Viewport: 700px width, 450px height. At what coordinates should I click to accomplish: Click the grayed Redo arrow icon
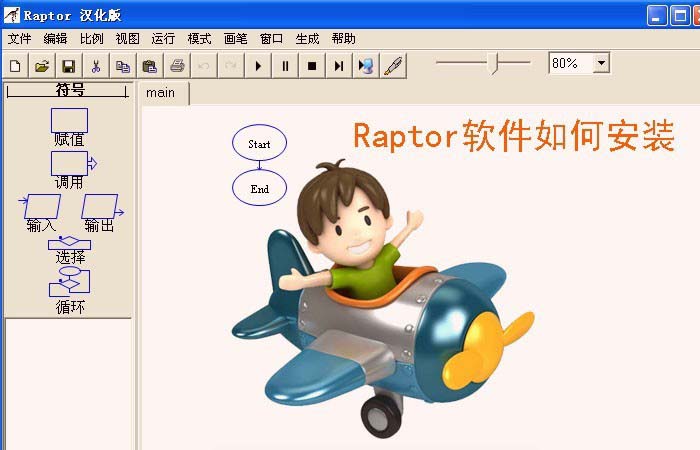click(231, 66)
